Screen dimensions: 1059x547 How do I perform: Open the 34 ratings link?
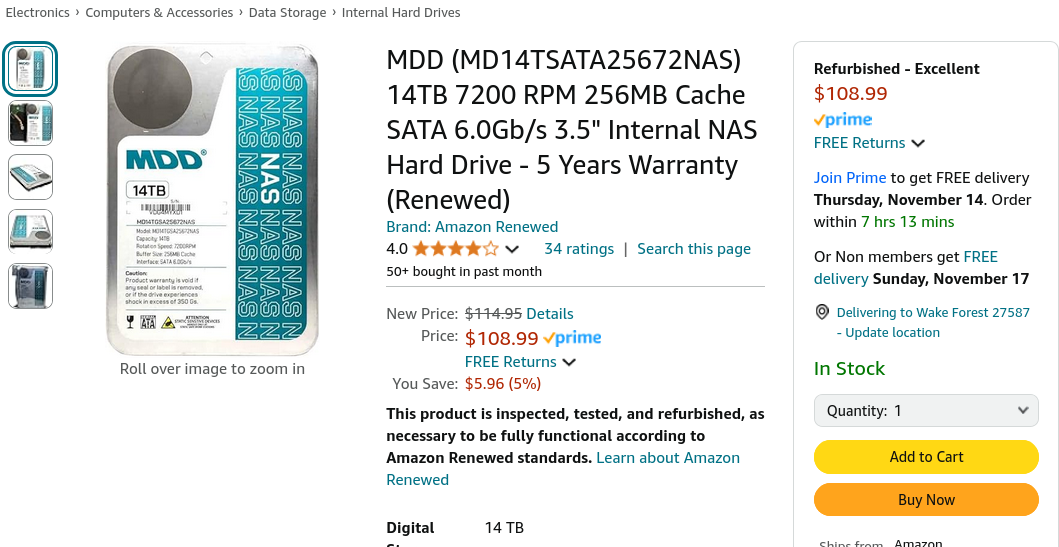pyautogui.click(x=579, y=249)
